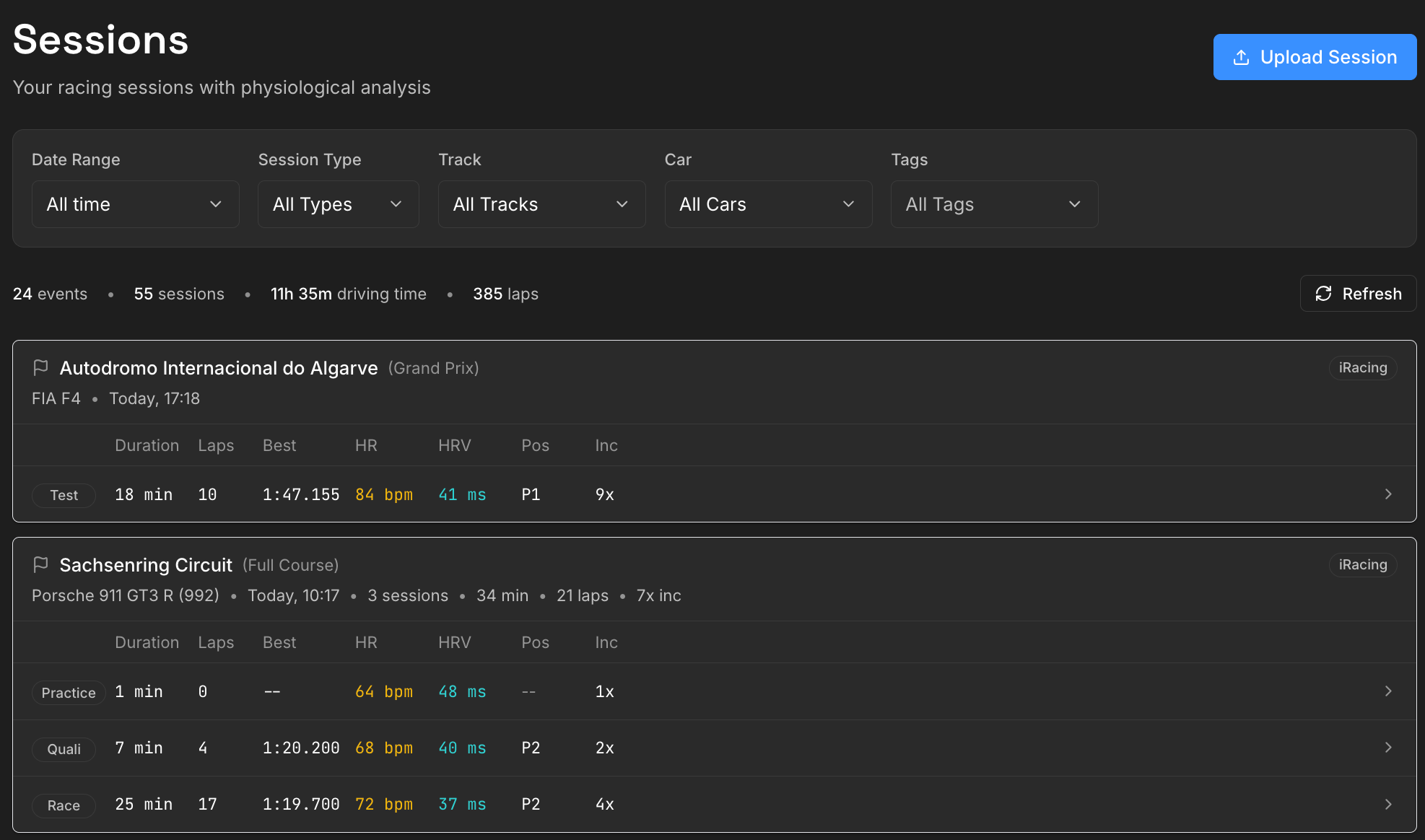Click the 55 sessions summary stat
This screenshot has height=840, width=1425.
(179, 294)
